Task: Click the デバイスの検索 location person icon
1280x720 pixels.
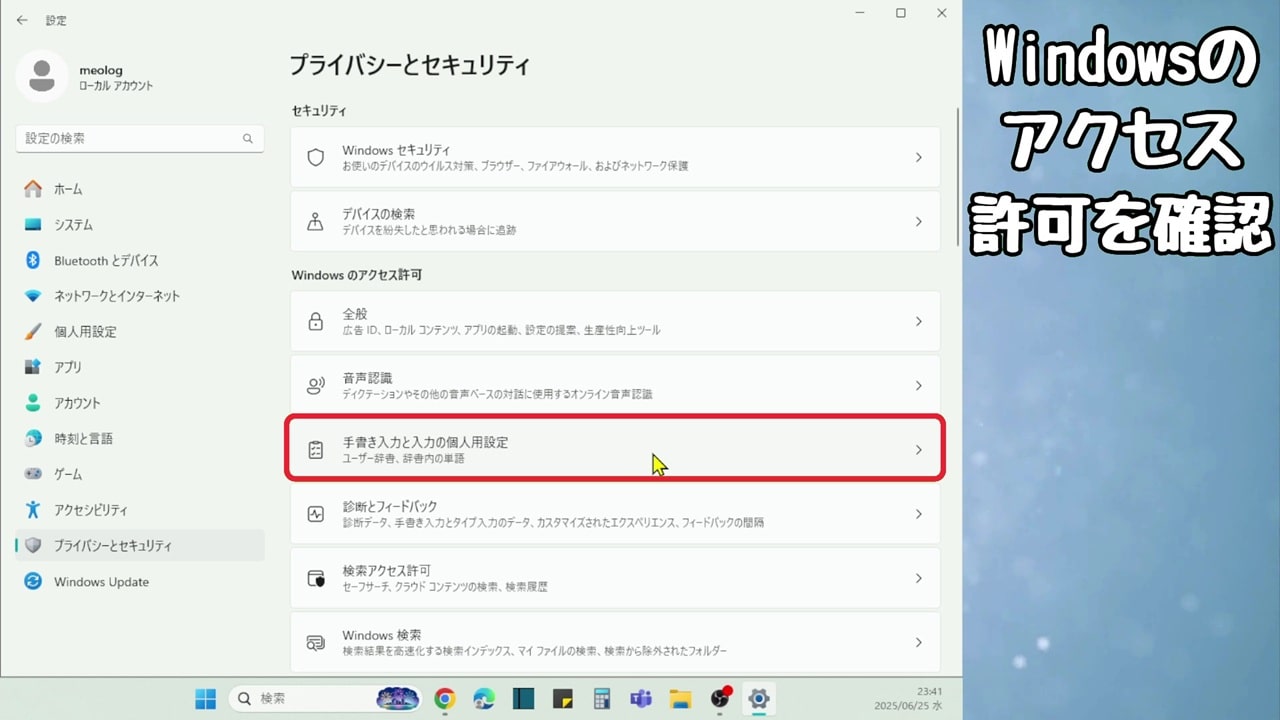Action: click(x=316, y=222)
